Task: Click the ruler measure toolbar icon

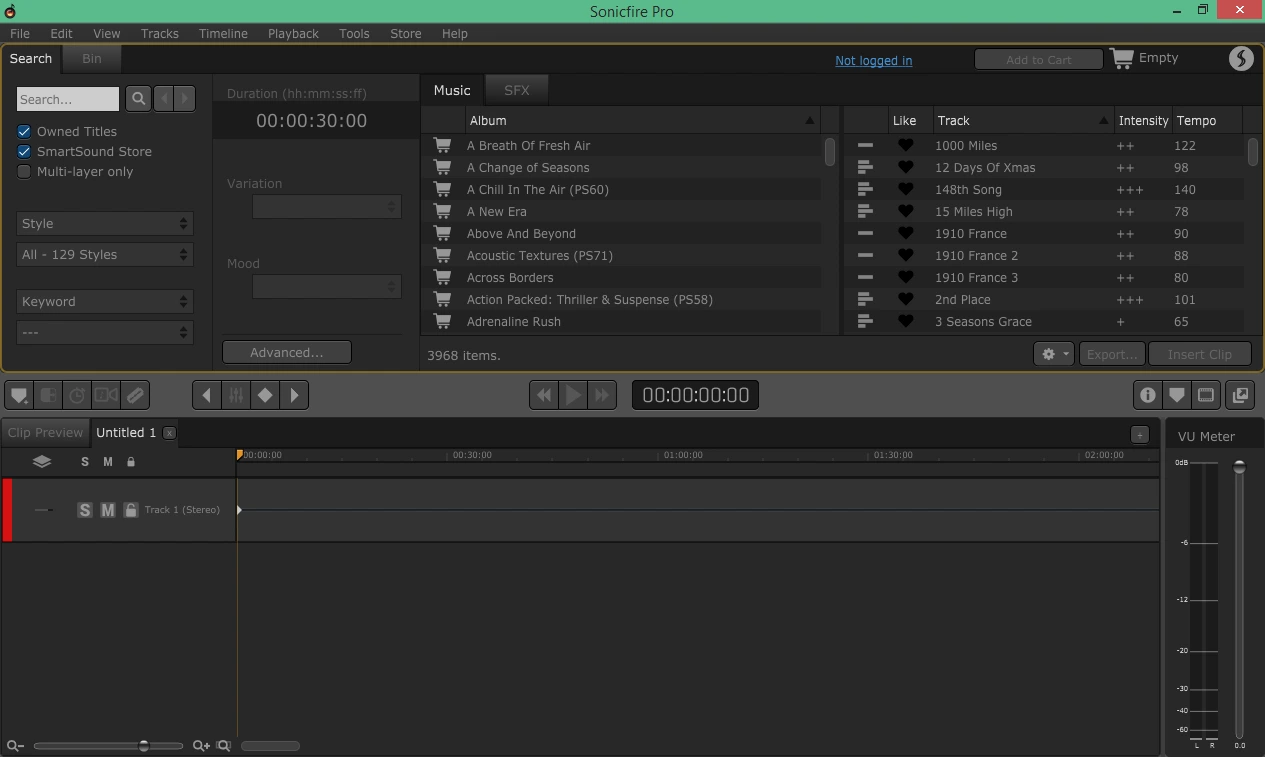Action: coord(135,395)
